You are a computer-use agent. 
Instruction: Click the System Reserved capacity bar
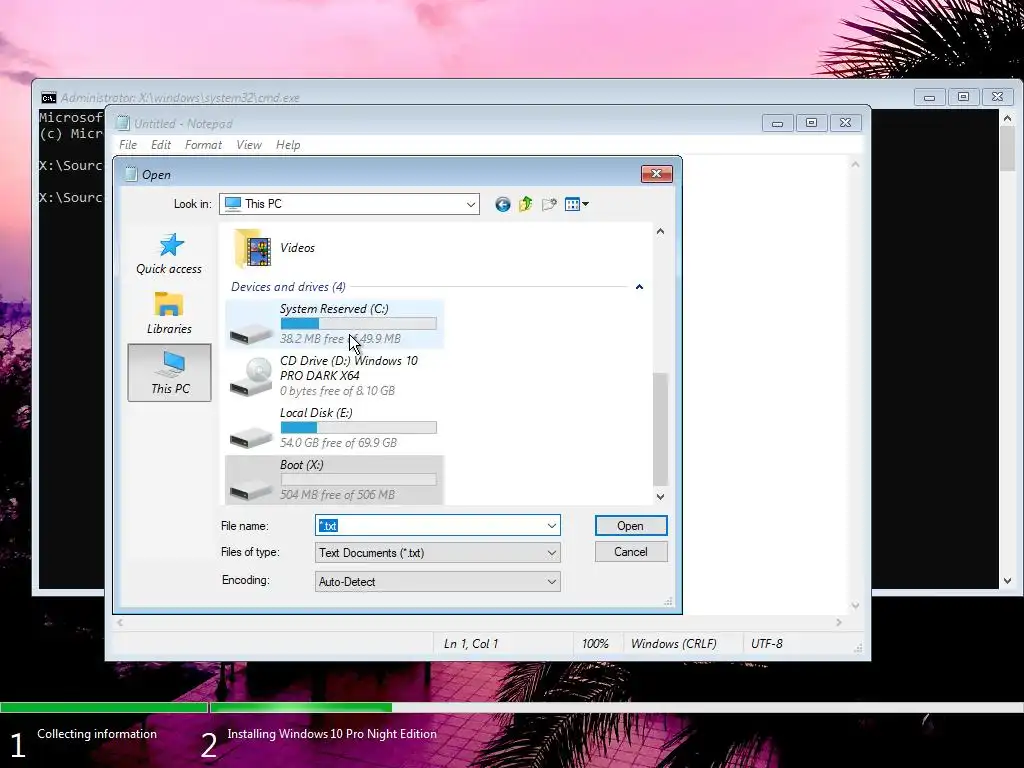(359, 324)
